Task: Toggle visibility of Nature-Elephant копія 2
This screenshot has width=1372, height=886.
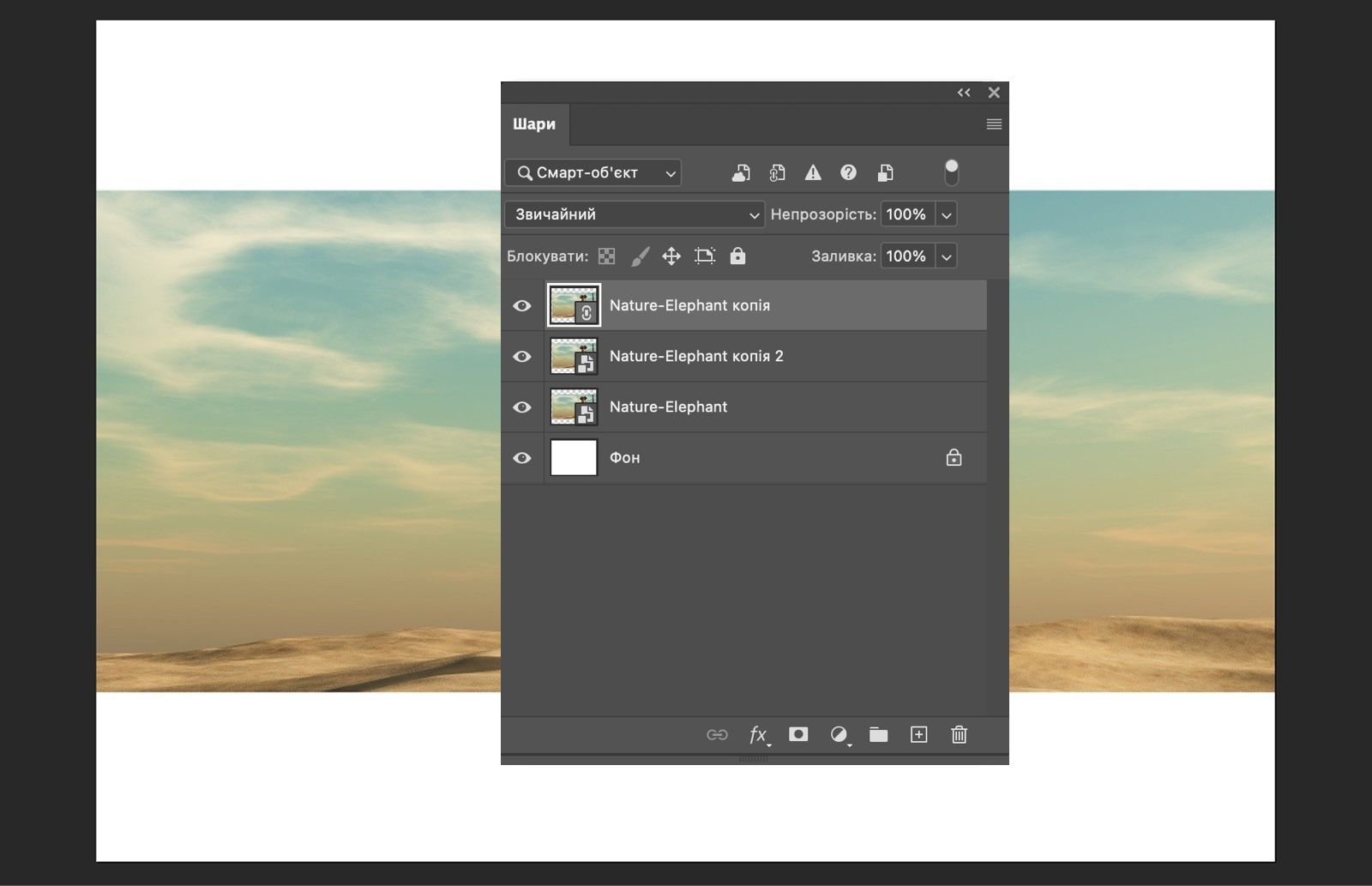Action: (521, 356)
